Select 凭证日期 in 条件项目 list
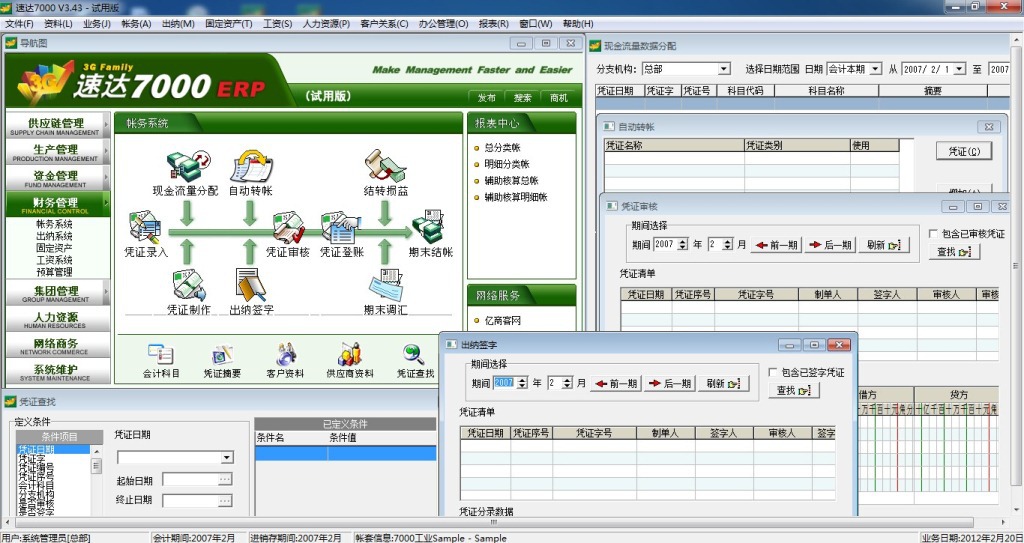The height and width of the screenshot is (543, 1024). pos(53,450)
